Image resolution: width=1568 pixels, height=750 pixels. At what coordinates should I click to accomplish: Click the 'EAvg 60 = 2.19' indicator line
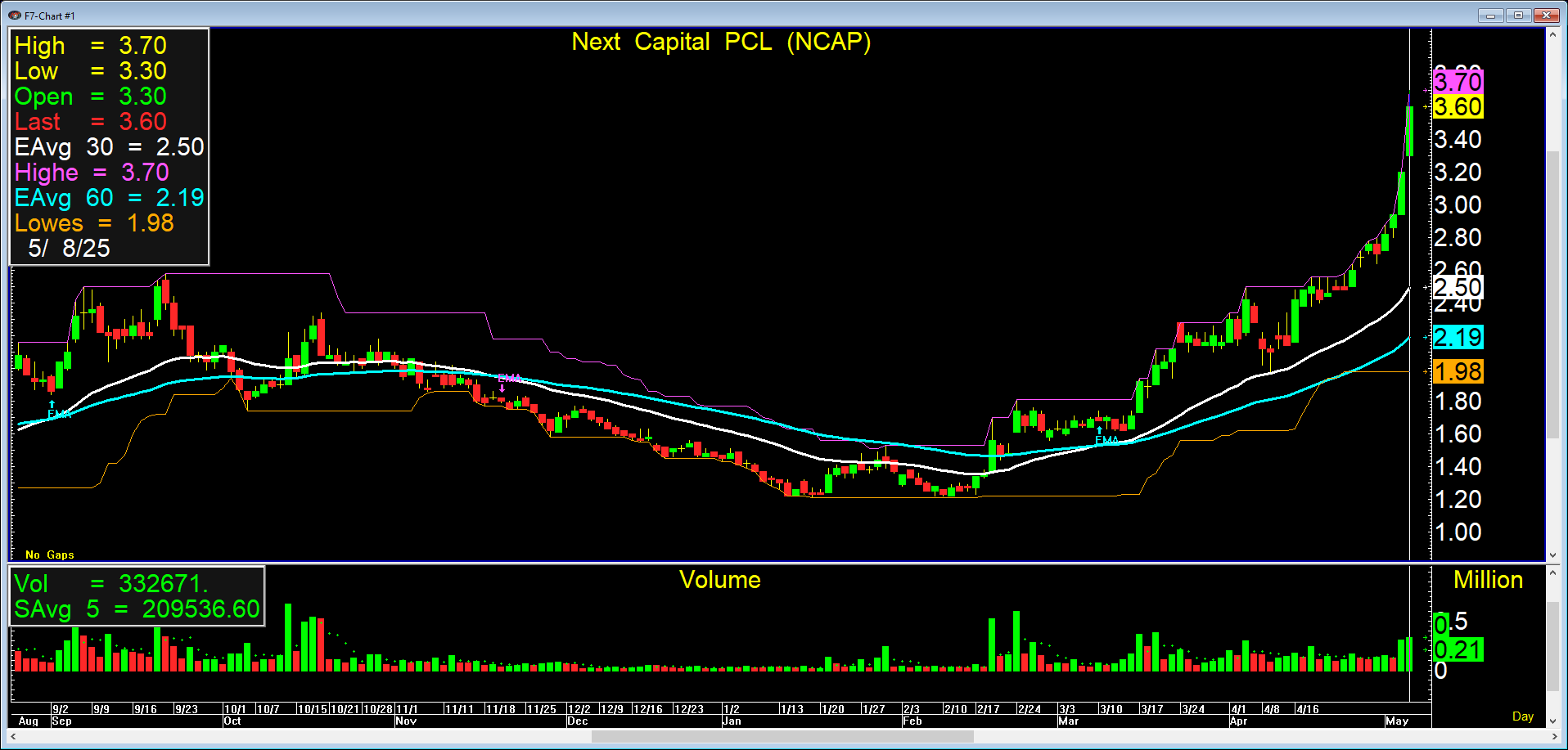[109, 197]
